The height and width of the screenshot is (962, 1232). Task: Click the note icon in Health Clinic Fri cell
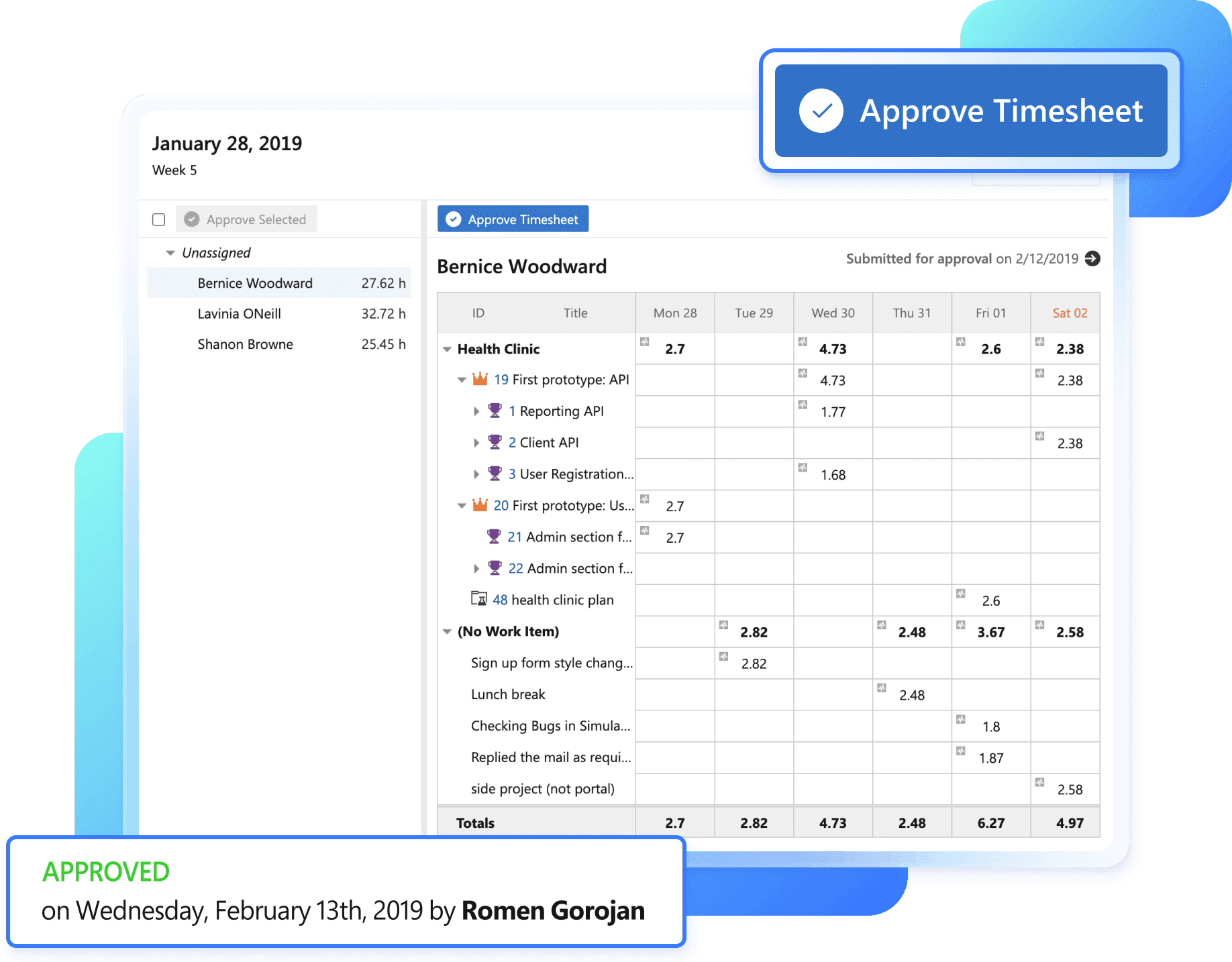961,341
